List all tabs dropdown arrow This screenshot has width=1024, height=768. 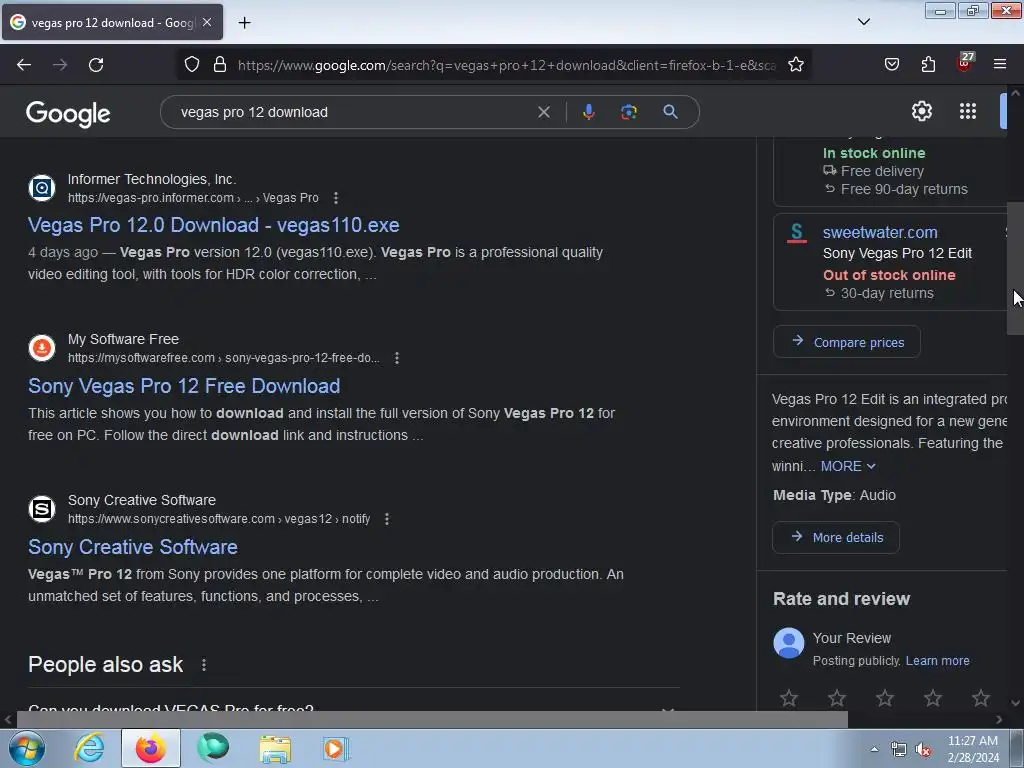click(x=863, y=22)
